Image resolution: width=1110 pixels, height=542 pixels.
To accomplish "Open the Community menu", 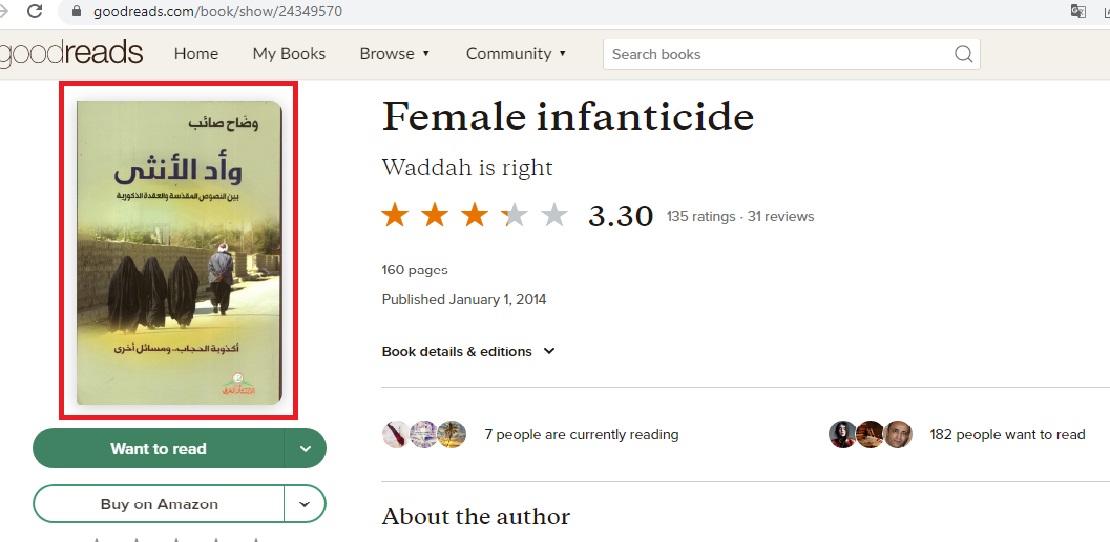I will click(x=516, y=54).
